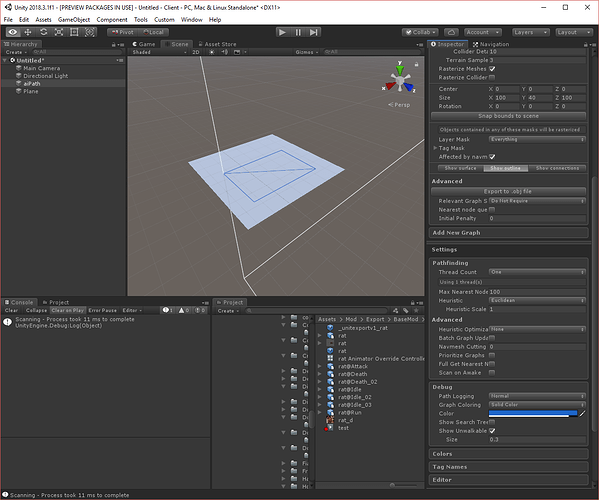
Task: Click the Add New Graph button
Action: coord(508,233)
